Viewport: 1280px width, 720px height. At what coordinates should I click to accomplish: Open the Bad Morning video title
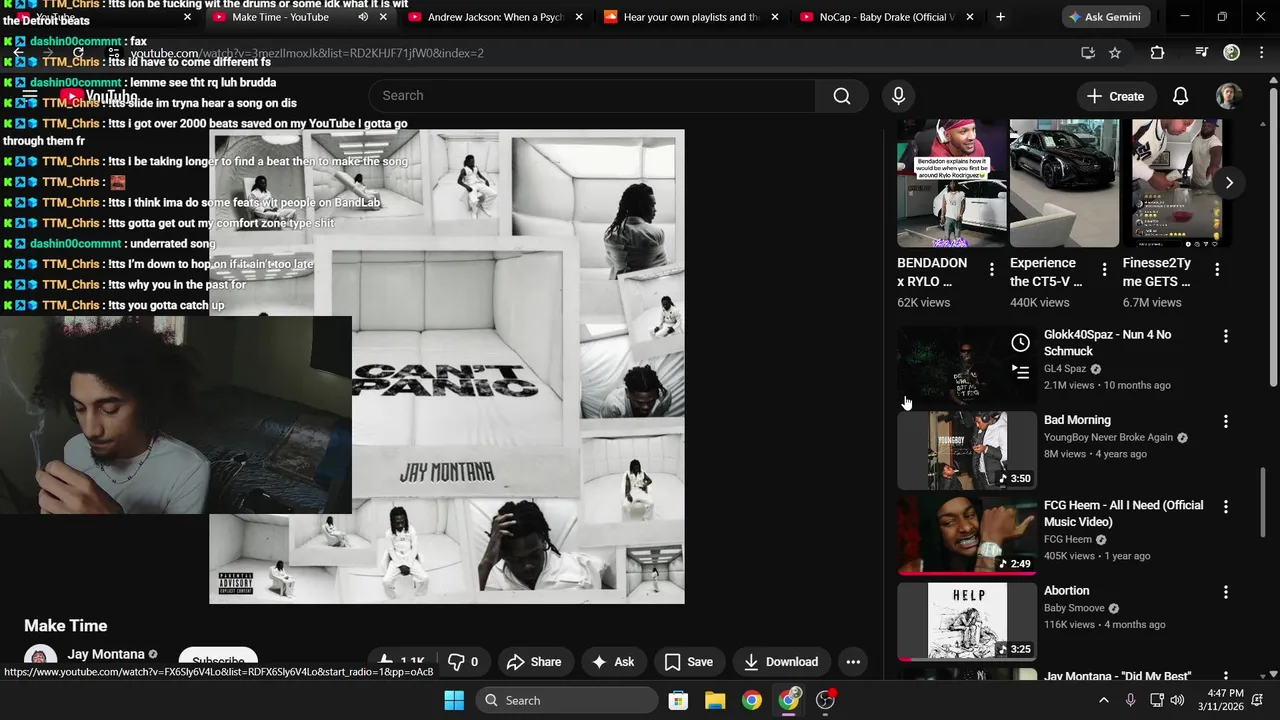1077,420
